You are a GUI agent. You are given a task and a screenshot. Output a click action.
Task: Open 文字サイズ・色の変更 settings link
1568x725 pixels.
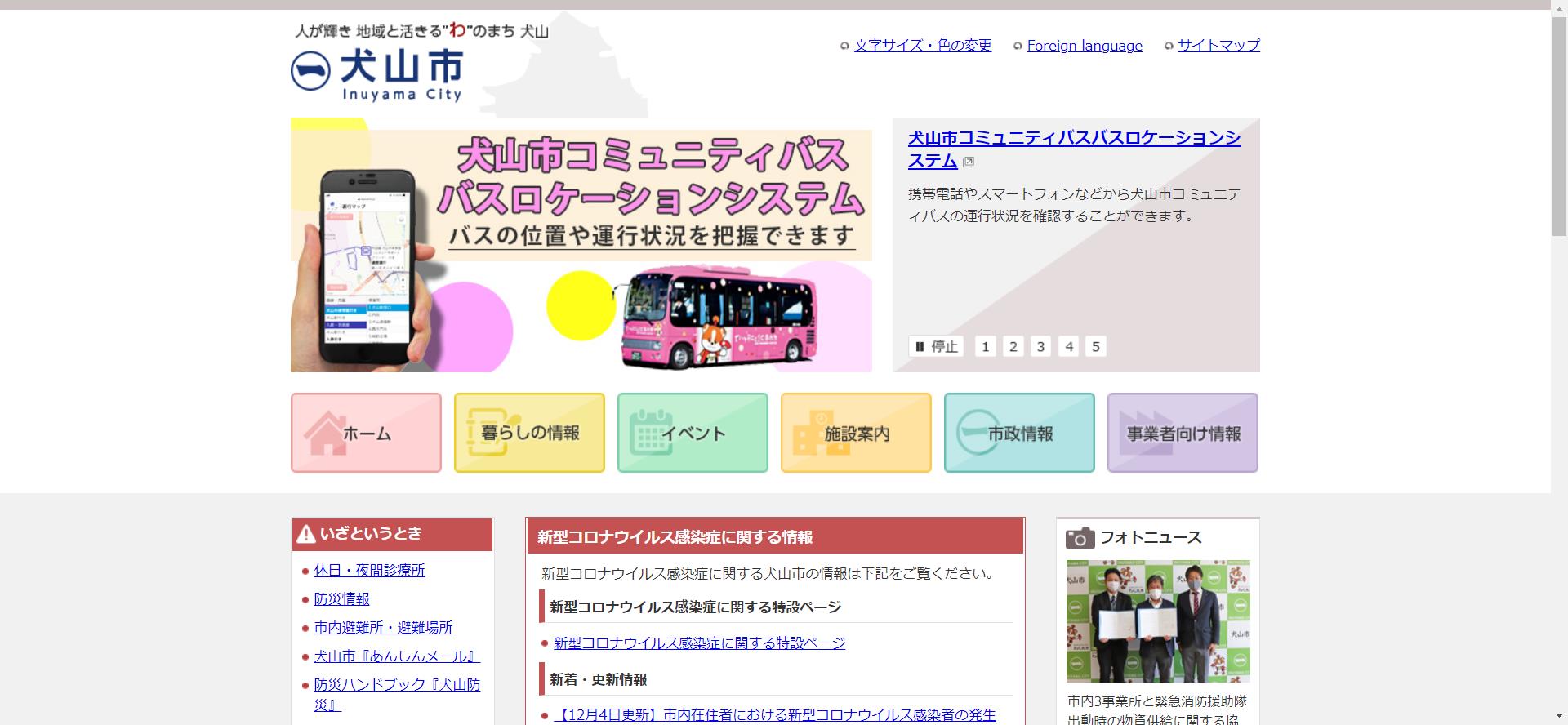click(922, 46)
